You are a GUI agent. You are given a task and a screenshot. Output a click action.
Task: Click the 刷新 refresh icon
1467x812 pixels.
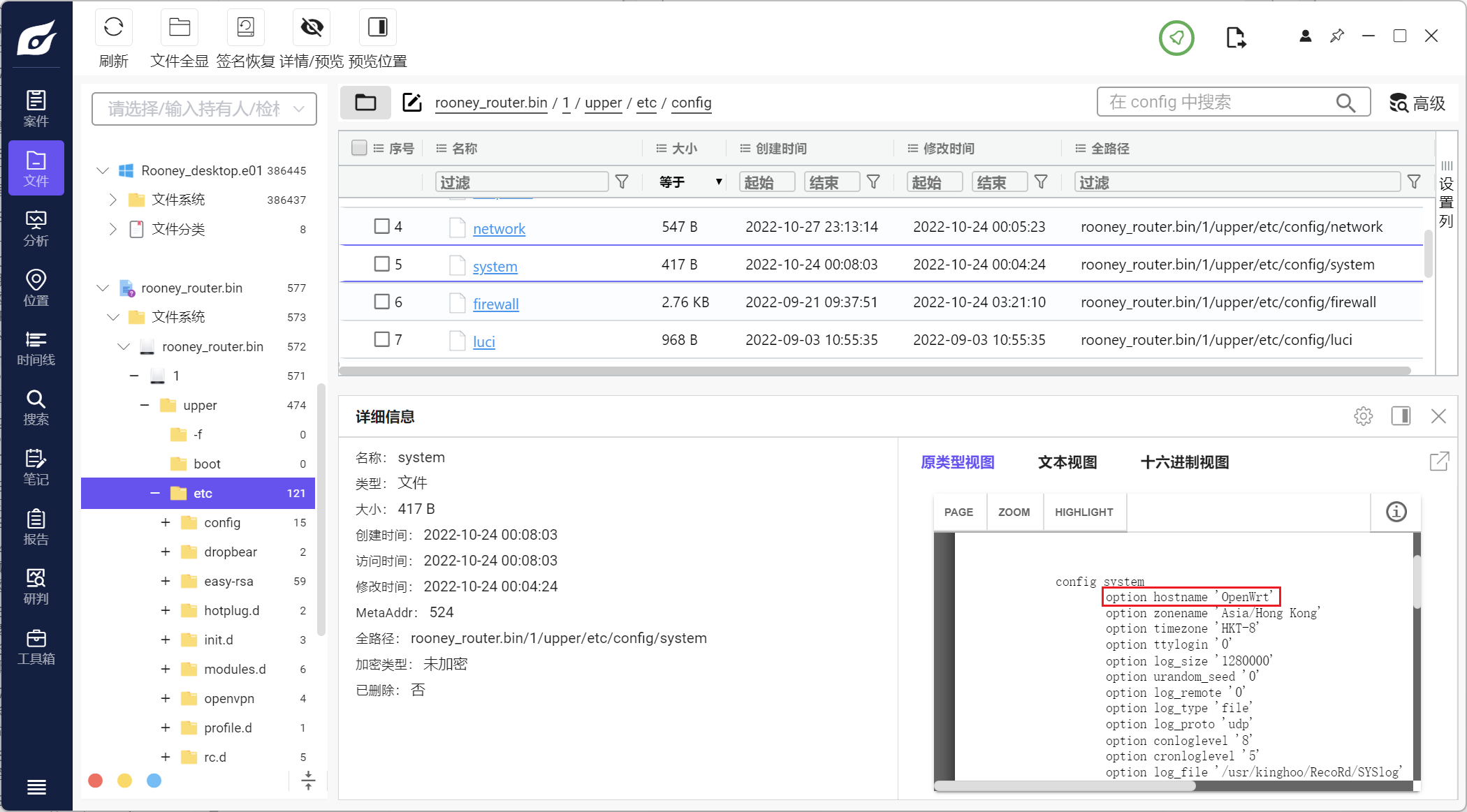pos(113,27)
